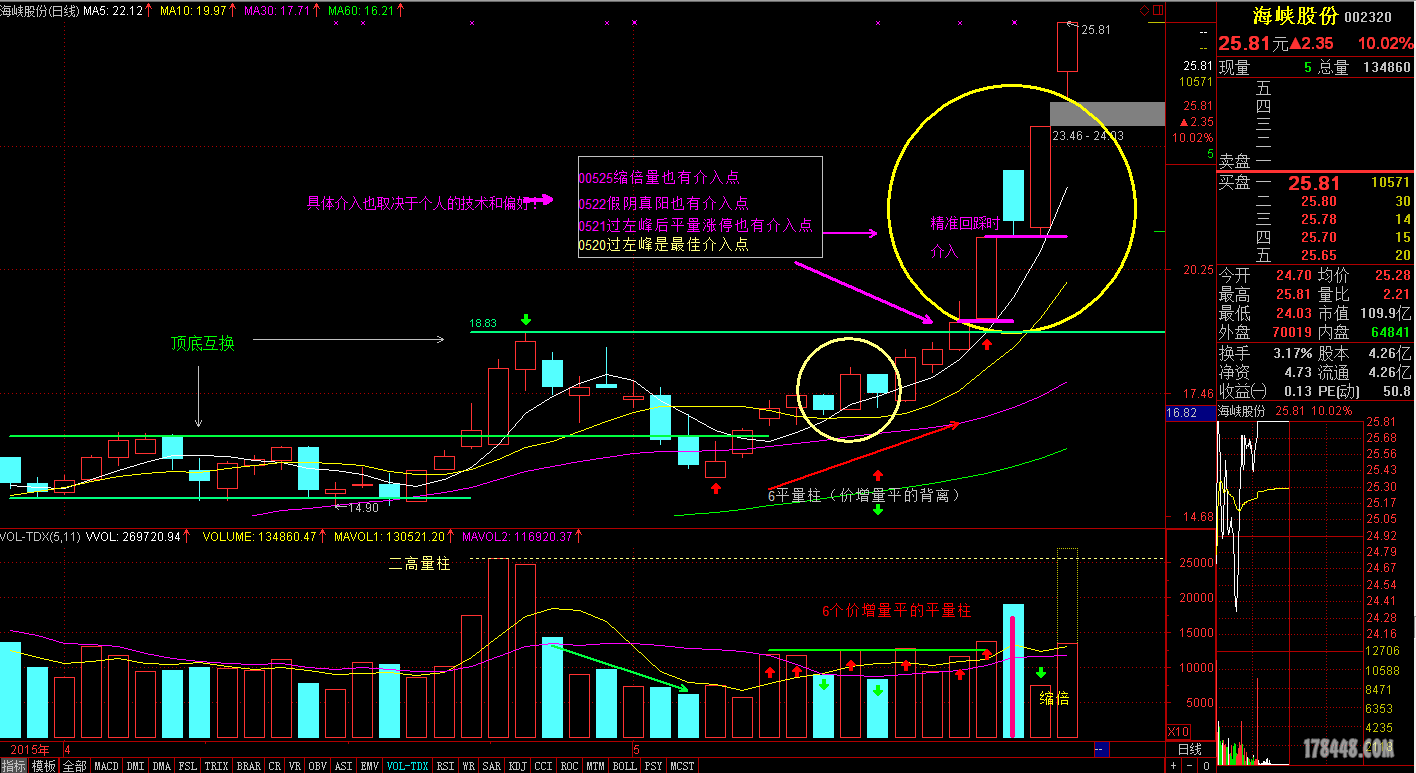Viewport: 1416px width, 773px height.
Task: Click the 市值 109.9亿 value
Action: pyautogui.click(x=1385, y=315)
